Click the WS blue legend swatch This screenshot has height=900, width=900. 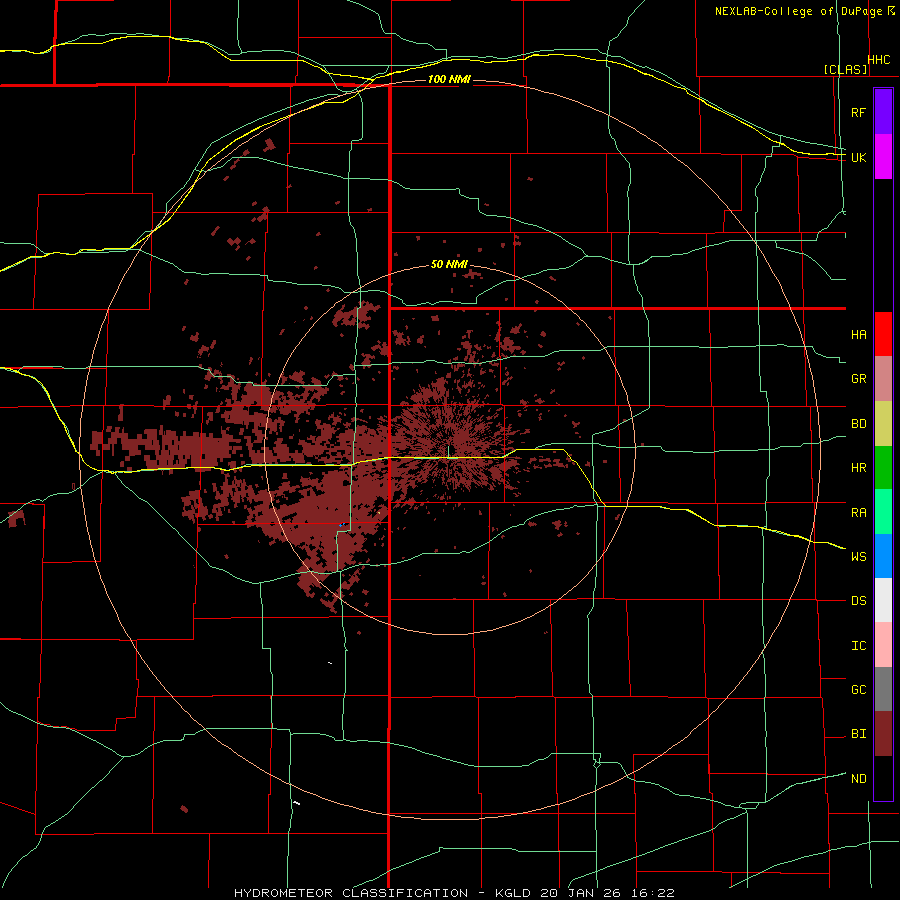pyautogui.click(x=883, y=556)
